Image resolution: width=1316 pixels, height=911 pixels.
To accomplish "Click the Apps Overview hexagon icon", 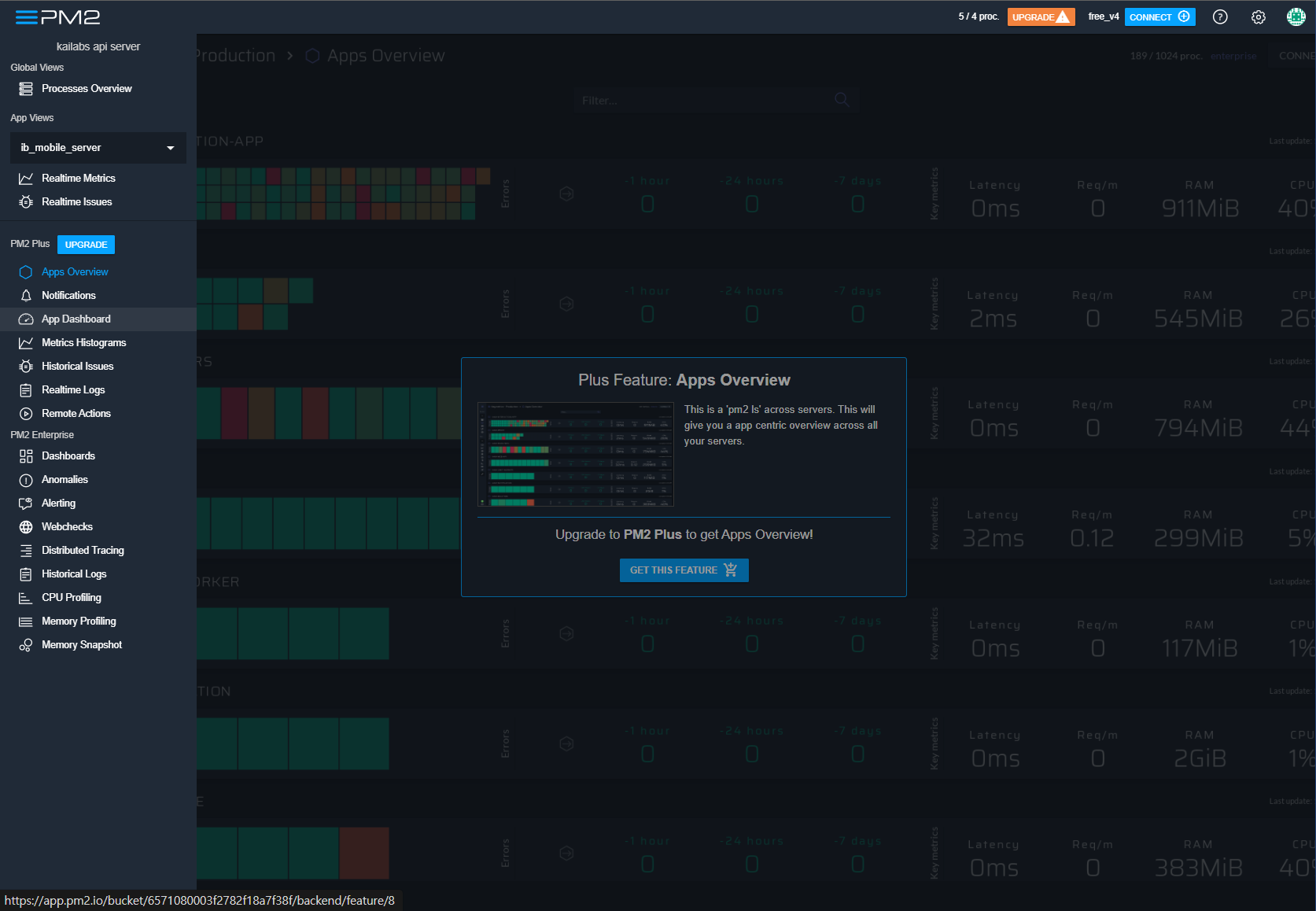I will pos(26,272).
